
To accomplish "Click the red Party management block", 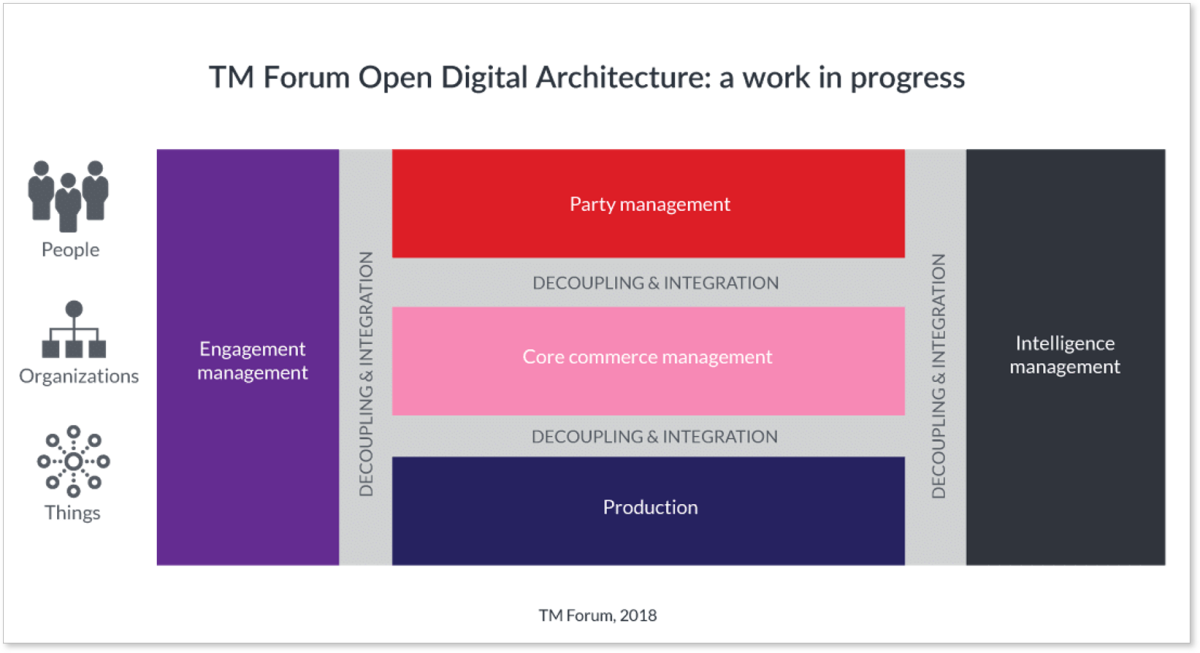I will click(x=648, y=204).
